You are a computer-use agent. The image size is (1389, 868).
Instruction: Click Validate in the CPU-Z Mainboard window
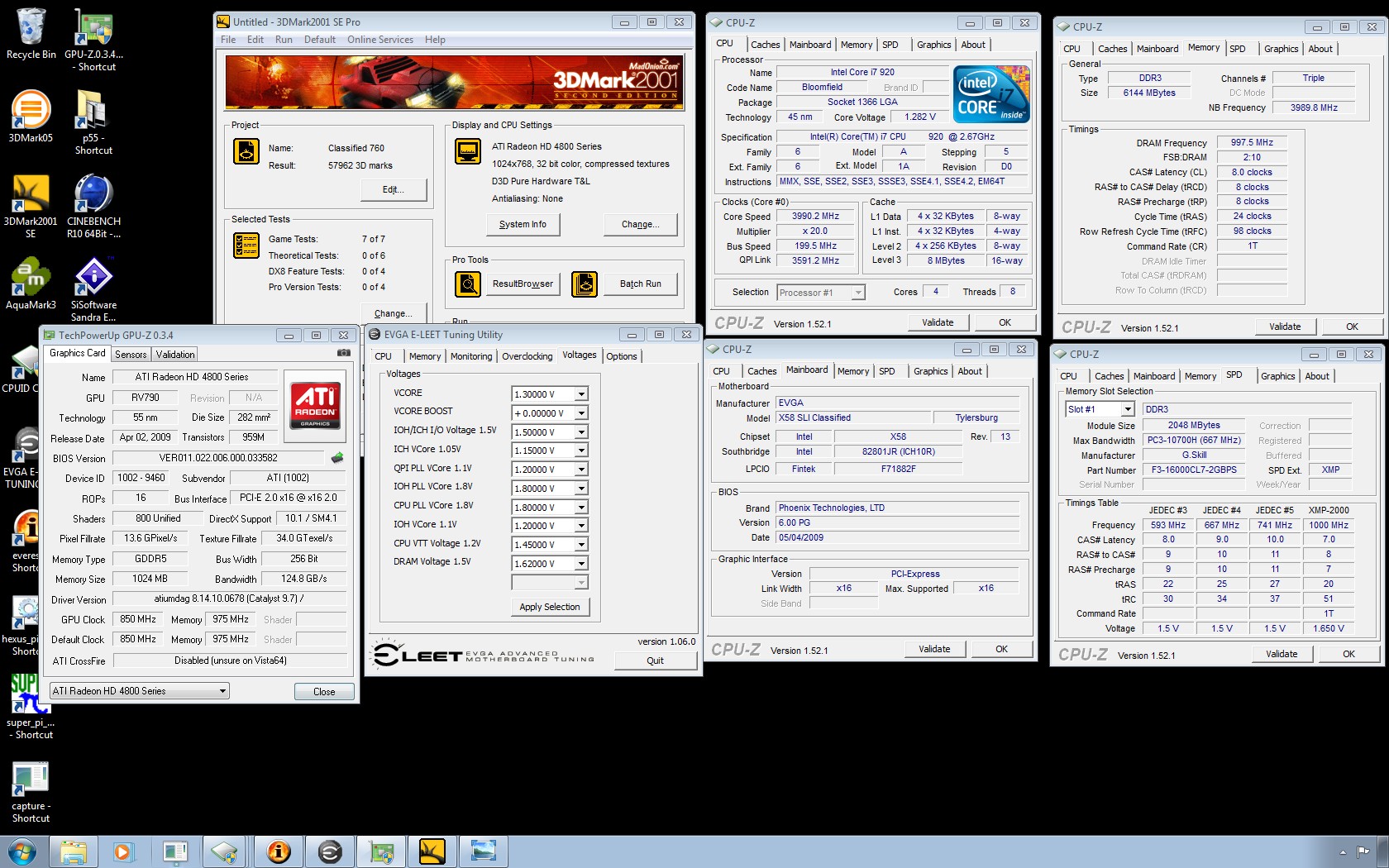point(934,649)
